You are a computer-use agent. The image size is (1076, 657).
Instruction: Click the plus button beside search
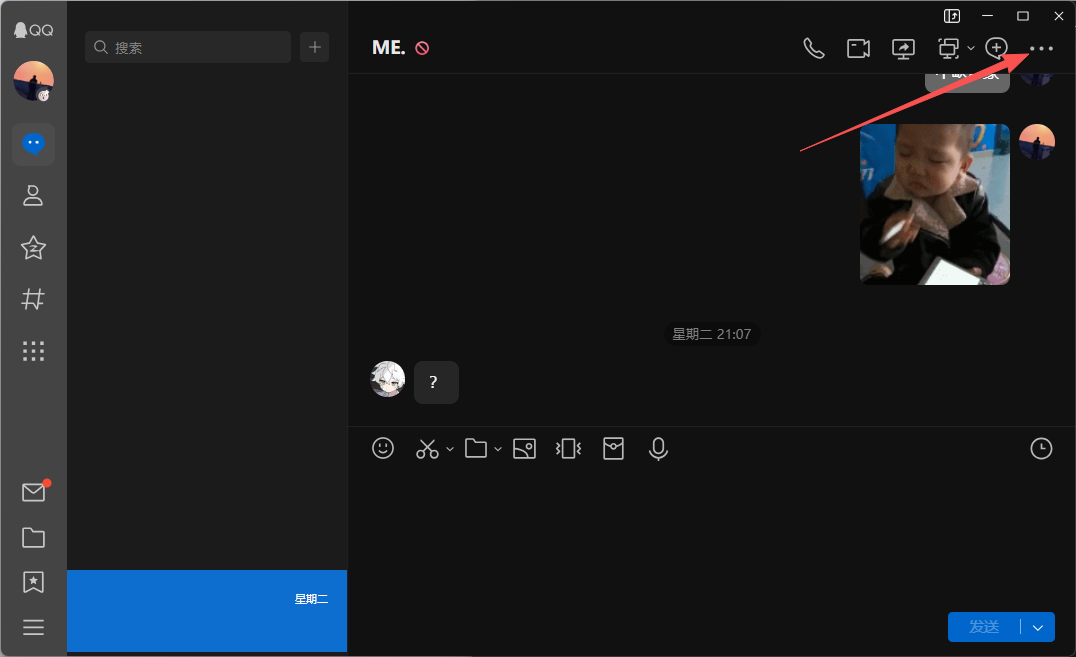coord(315,47)
